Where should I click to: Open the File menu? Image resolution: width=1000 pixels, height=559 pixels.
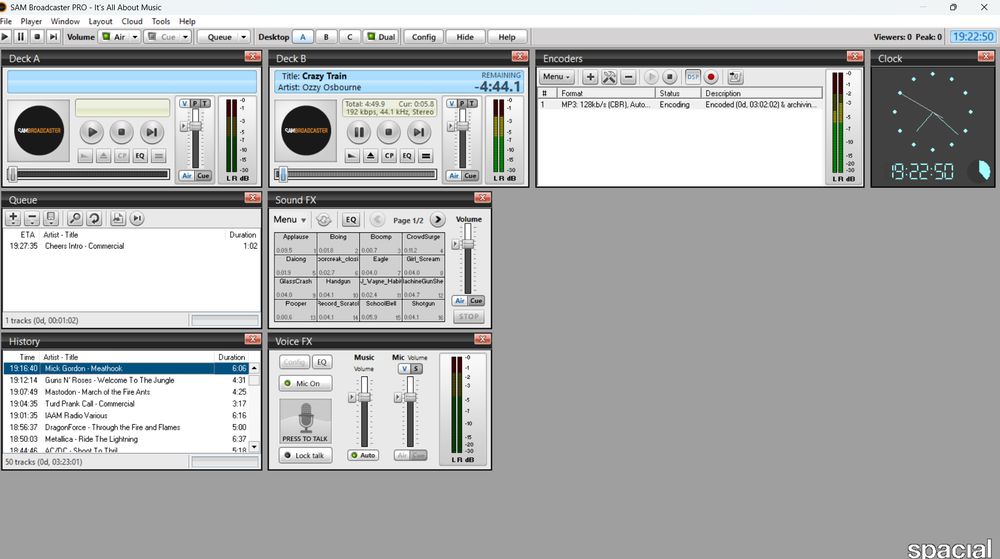6,21
